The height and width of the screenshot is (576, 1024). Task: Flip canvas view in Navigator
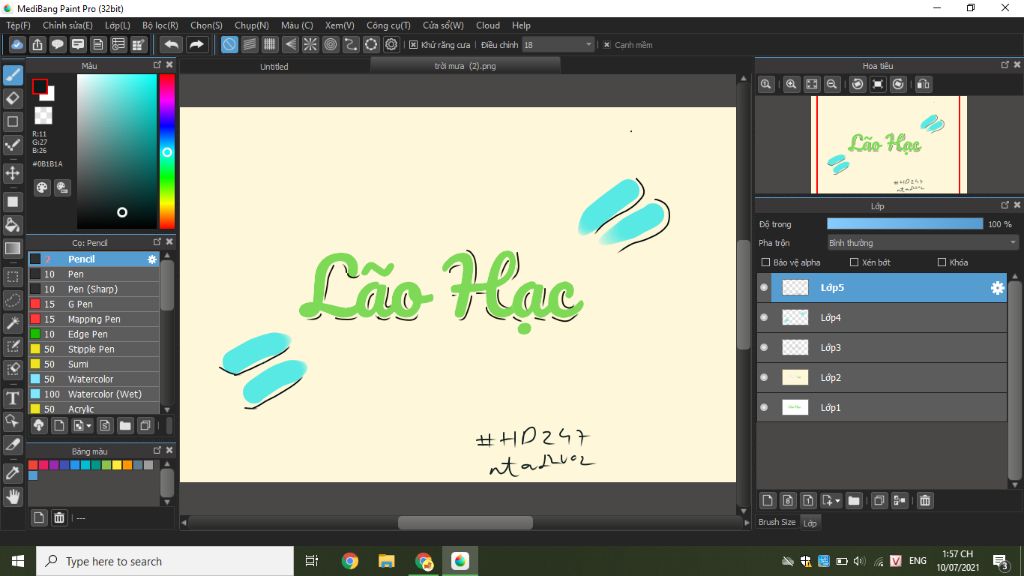click(923, 84)
